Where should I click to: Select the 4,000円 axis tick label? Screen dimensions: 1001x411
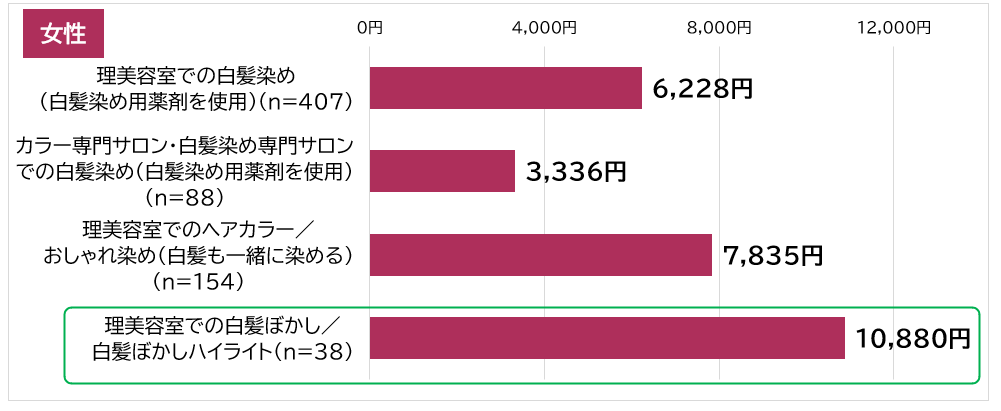(544, 28)
